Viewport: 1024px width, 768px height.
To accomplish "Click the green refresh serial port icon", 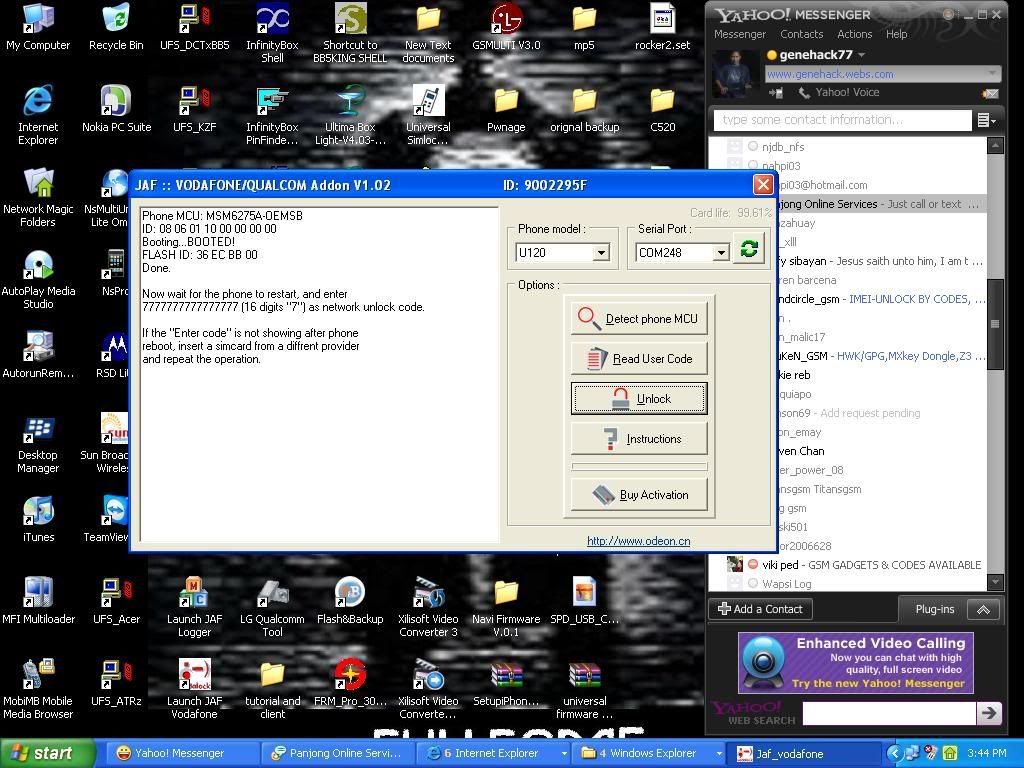I will click(748, 249).
